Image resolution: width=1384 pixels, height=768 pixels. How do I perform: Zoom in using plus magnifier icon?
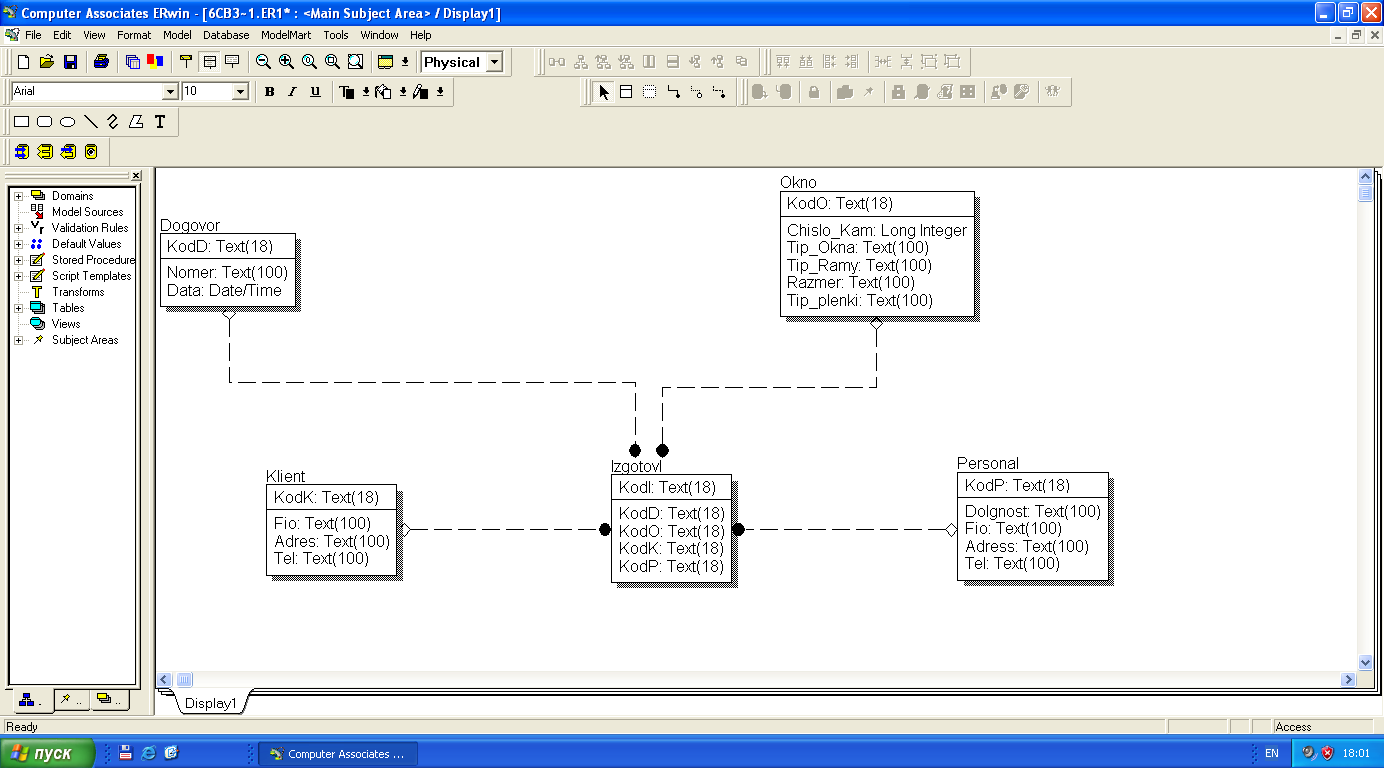[x=286, y=62]
